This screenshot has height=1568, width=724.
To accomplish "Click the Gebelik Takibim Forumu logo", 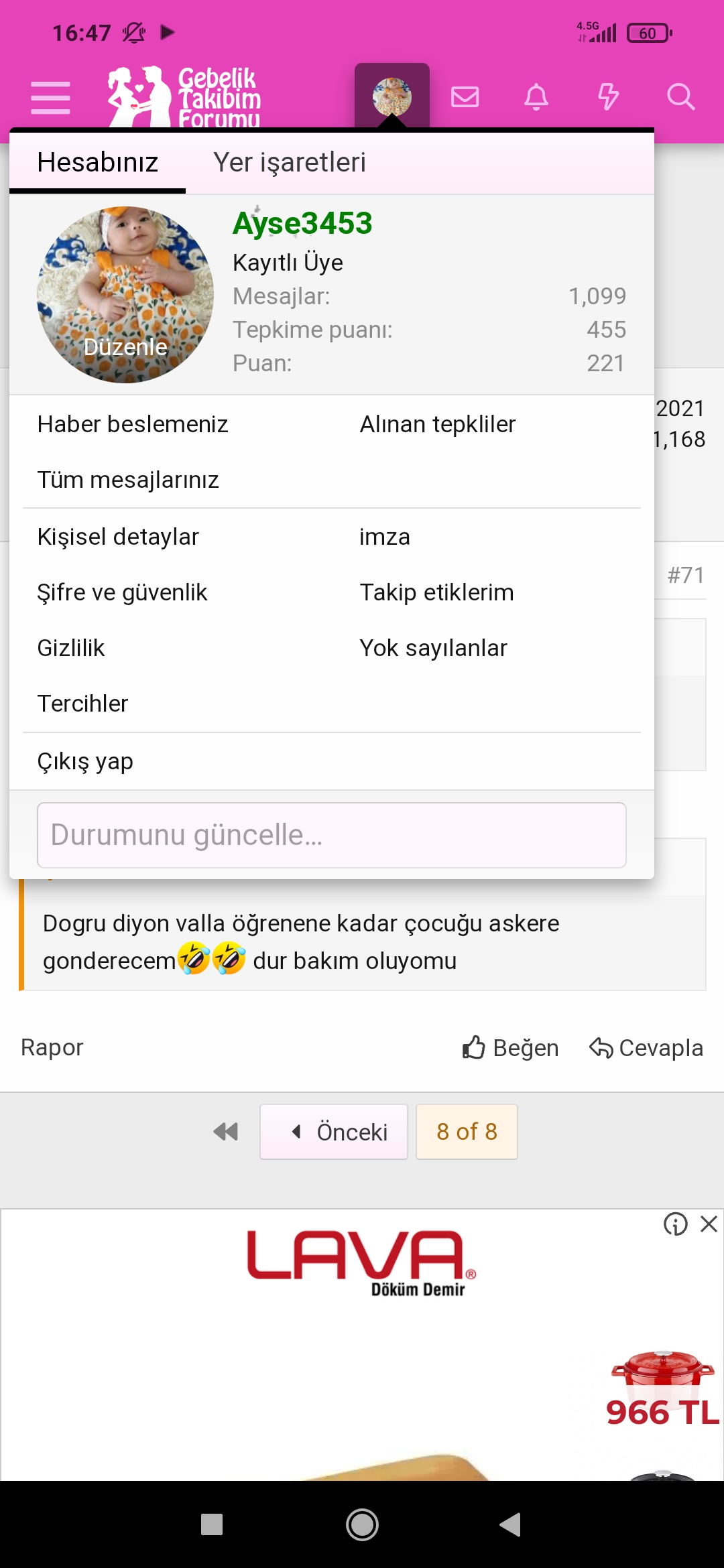I will (x=185, y=98).
